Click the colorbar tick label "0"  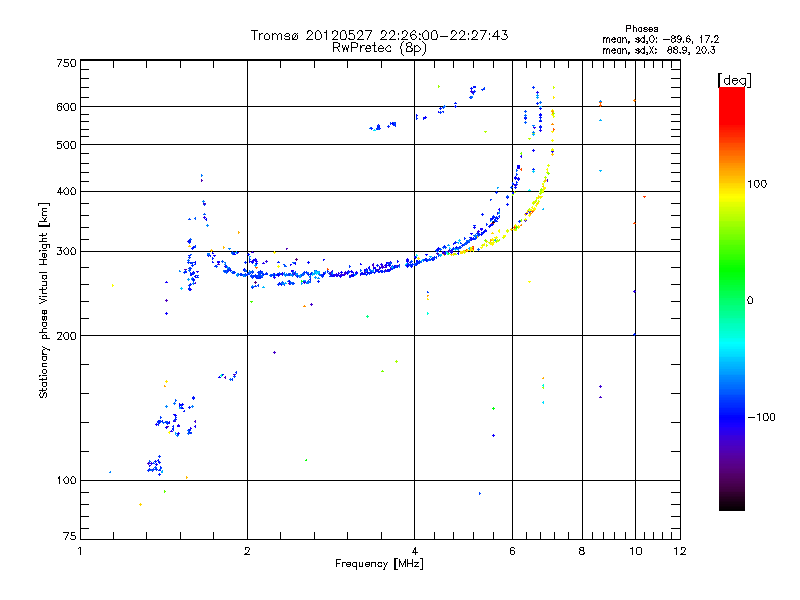point(750,300)
